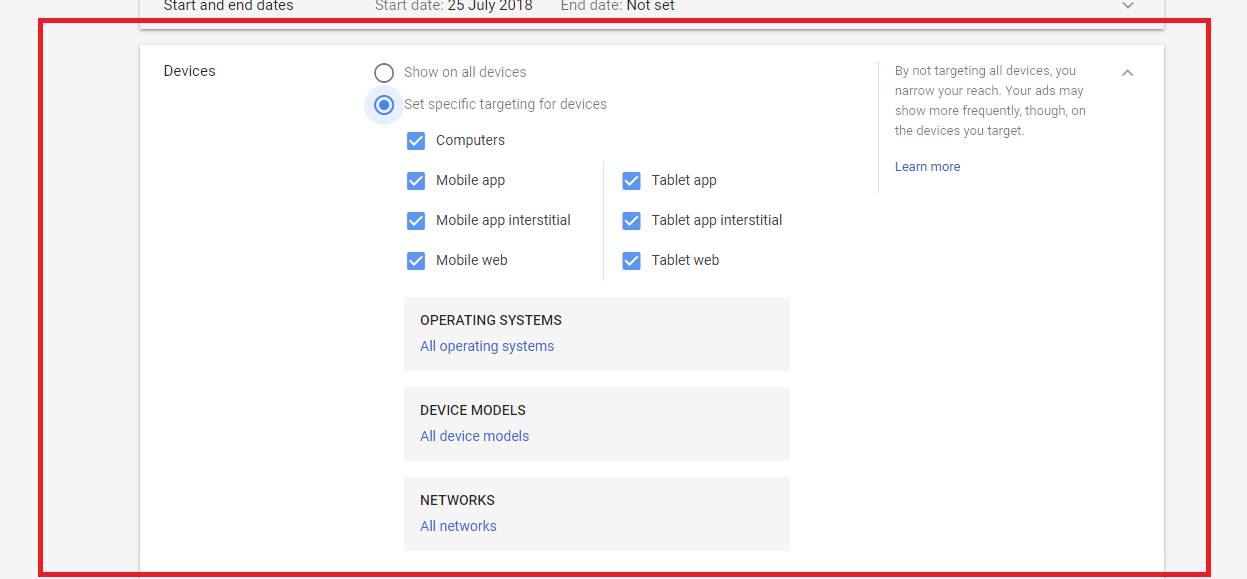Open All operating systems link
Viewport: 1247px width, 579px height.
[487, 346]
